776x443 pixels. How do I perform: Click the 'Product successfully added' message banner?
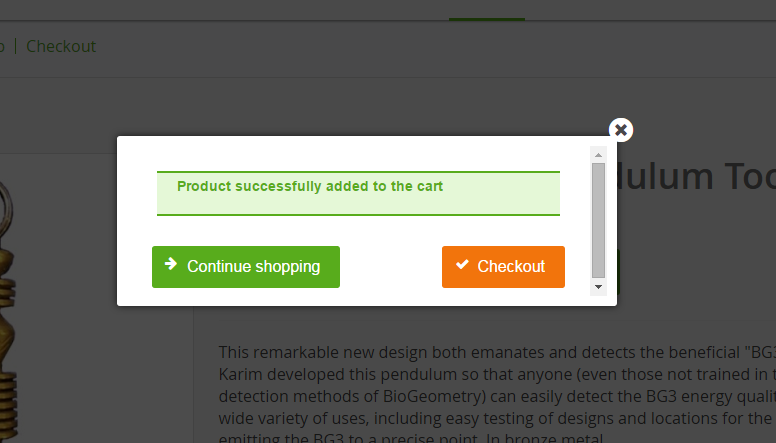pos(358,193)
